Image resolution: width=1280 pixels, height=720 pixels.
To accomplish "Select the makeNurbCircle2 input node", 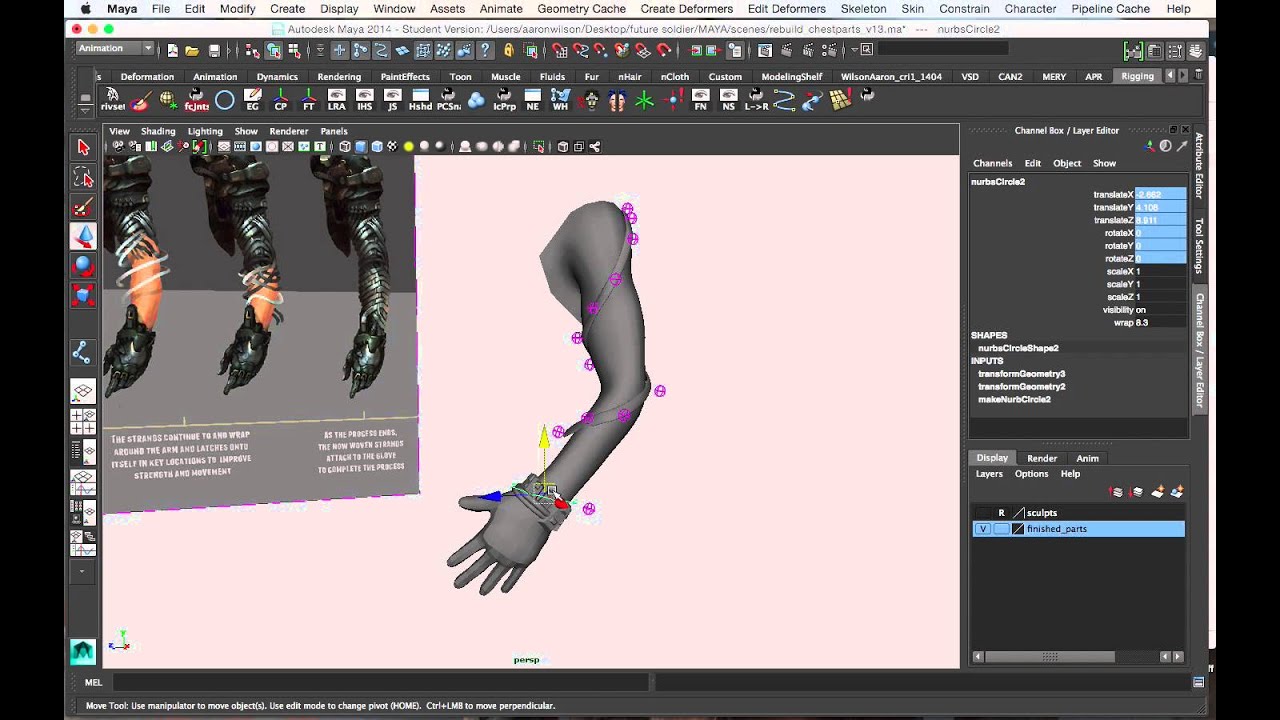I will coord(1014,400).
